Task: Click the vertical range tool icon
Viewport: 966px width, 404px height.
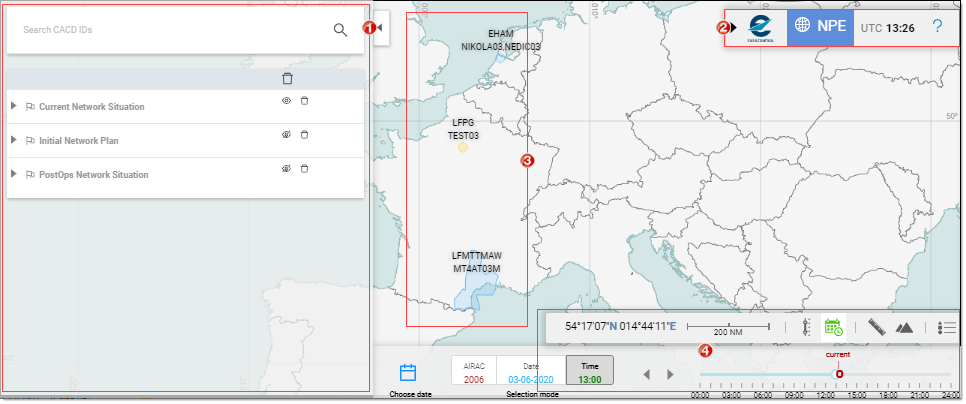Action: pyautogui.click(x=806, y=326)
